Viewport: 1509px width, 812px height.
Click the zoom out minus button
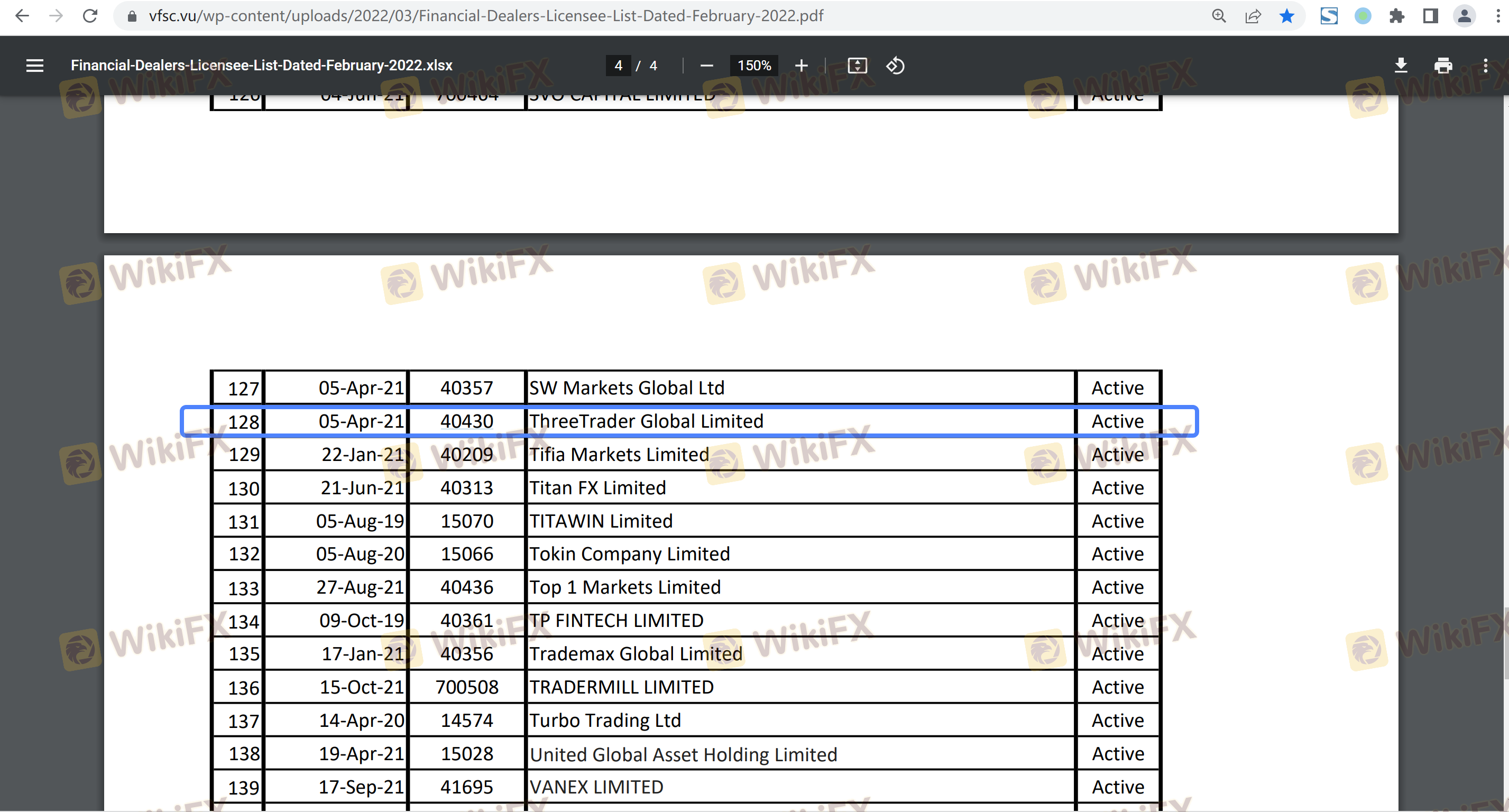(706, 66)
